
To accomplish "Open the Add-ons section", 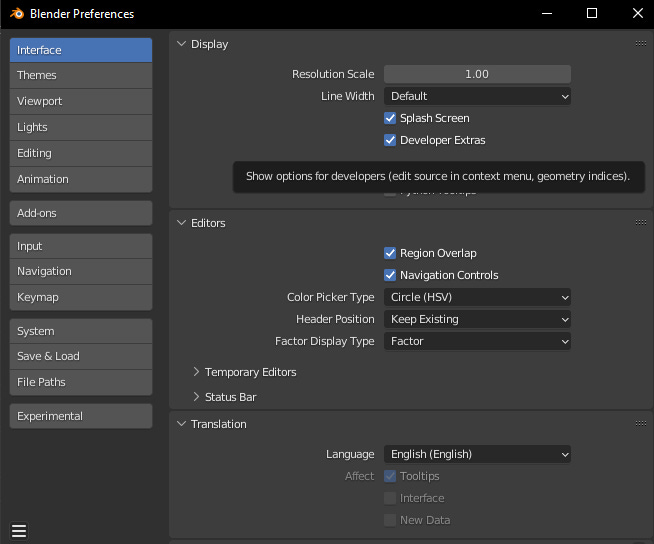I will tap(81, 213).
